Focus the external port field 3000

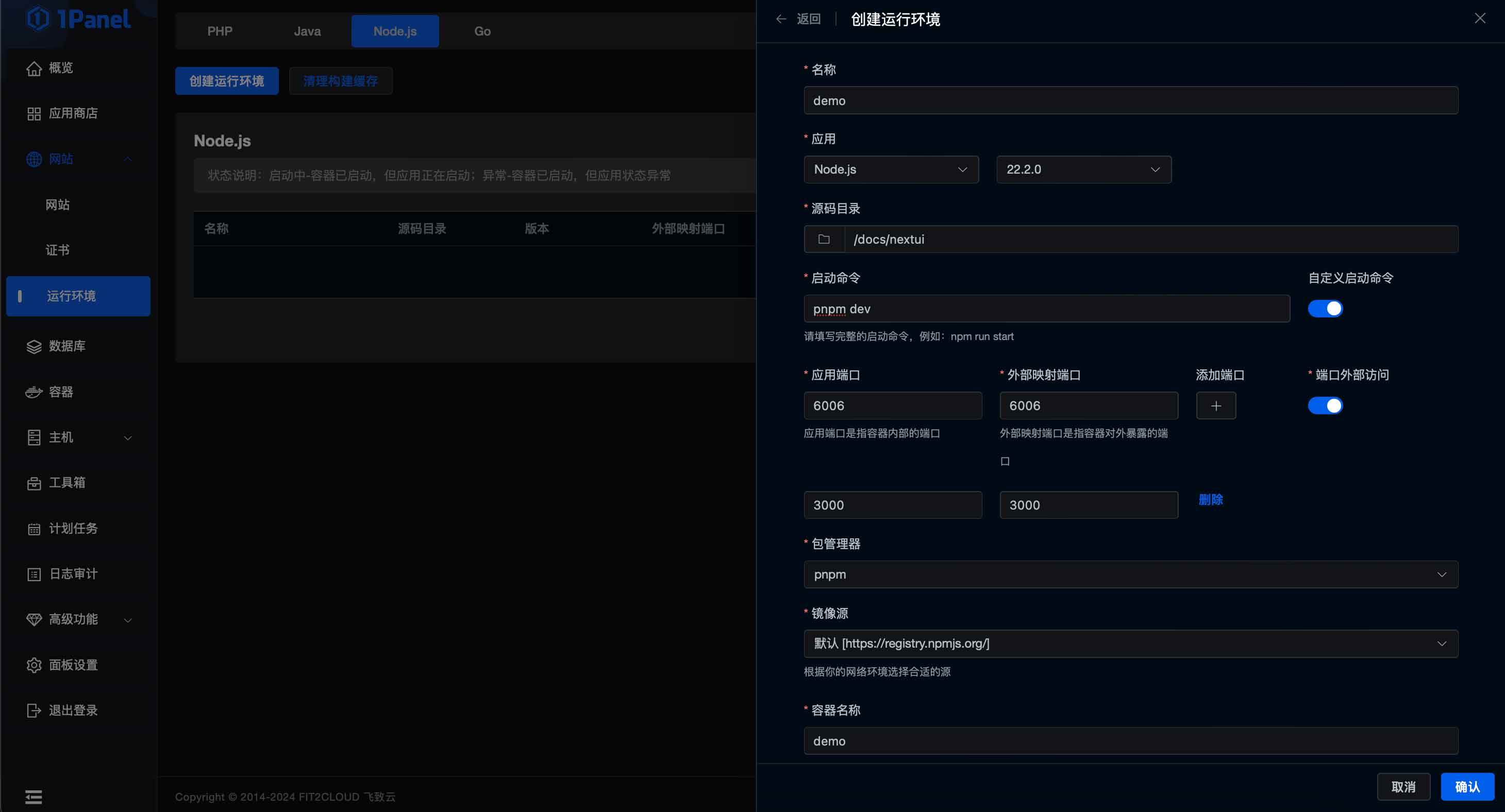[1089, 505]
